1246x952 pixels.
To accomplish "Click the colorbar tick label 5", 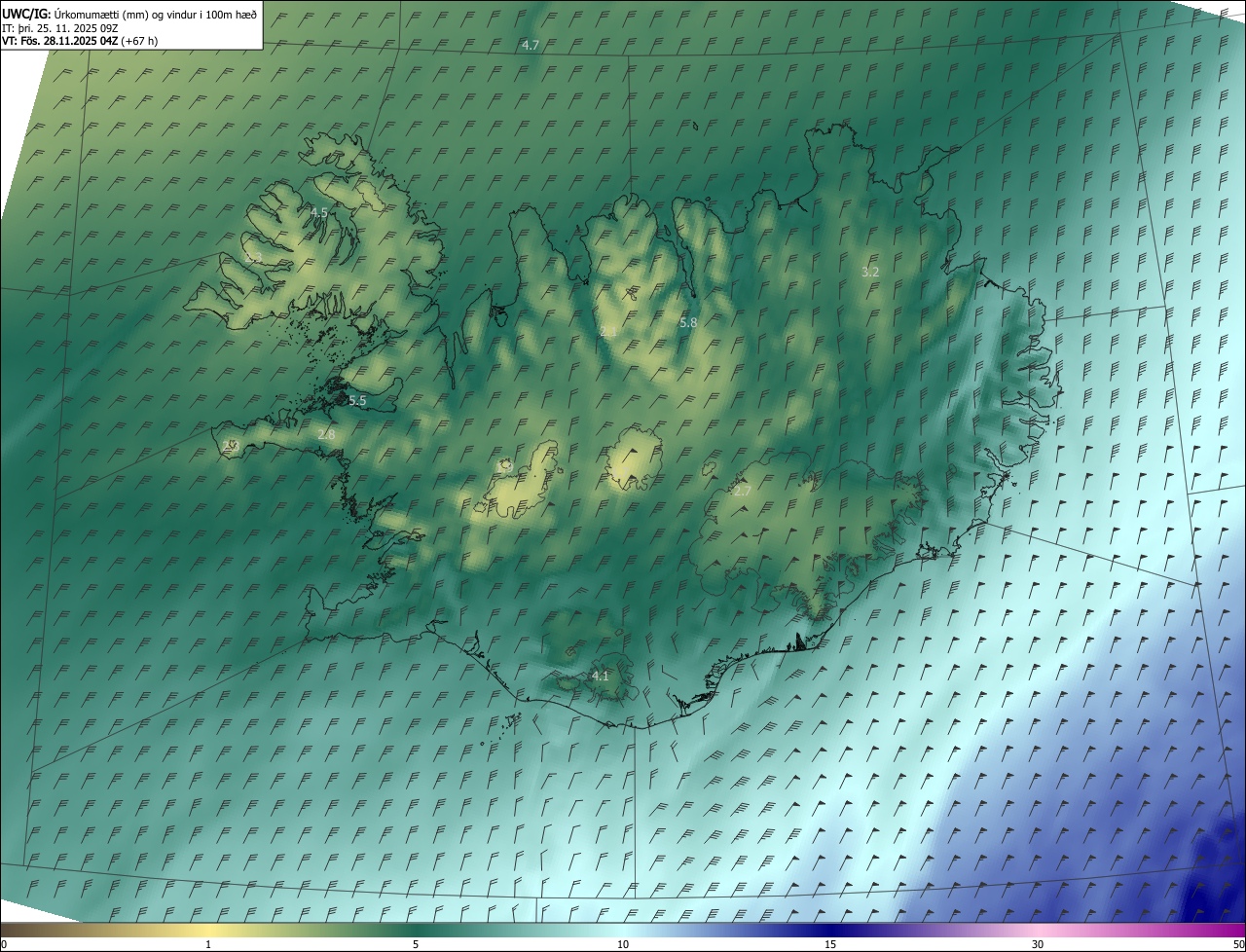I will point(416,944).
